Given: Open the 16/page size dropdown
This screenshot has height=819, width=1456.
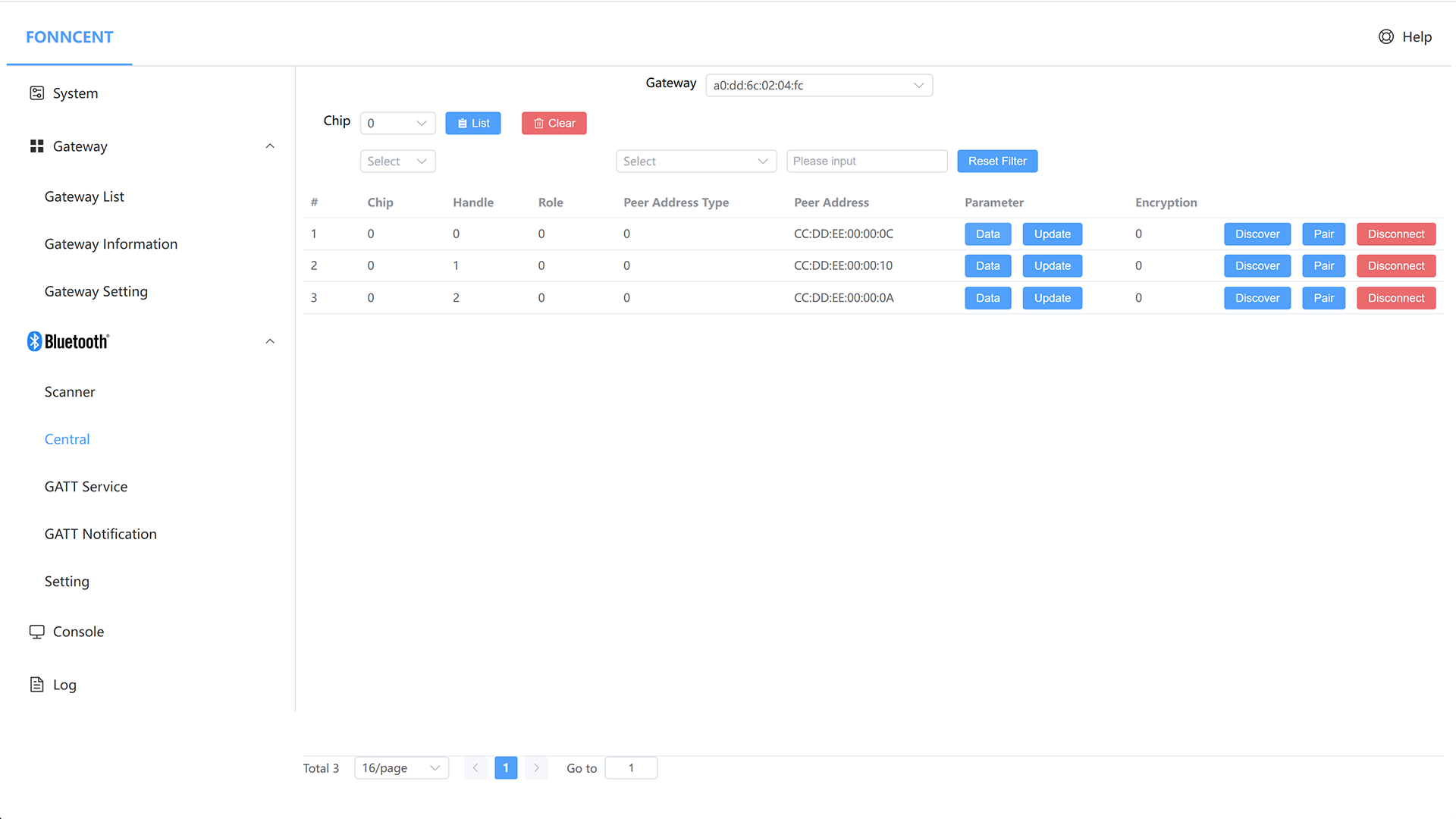Looking at the screenshot, I should [401, 768].
